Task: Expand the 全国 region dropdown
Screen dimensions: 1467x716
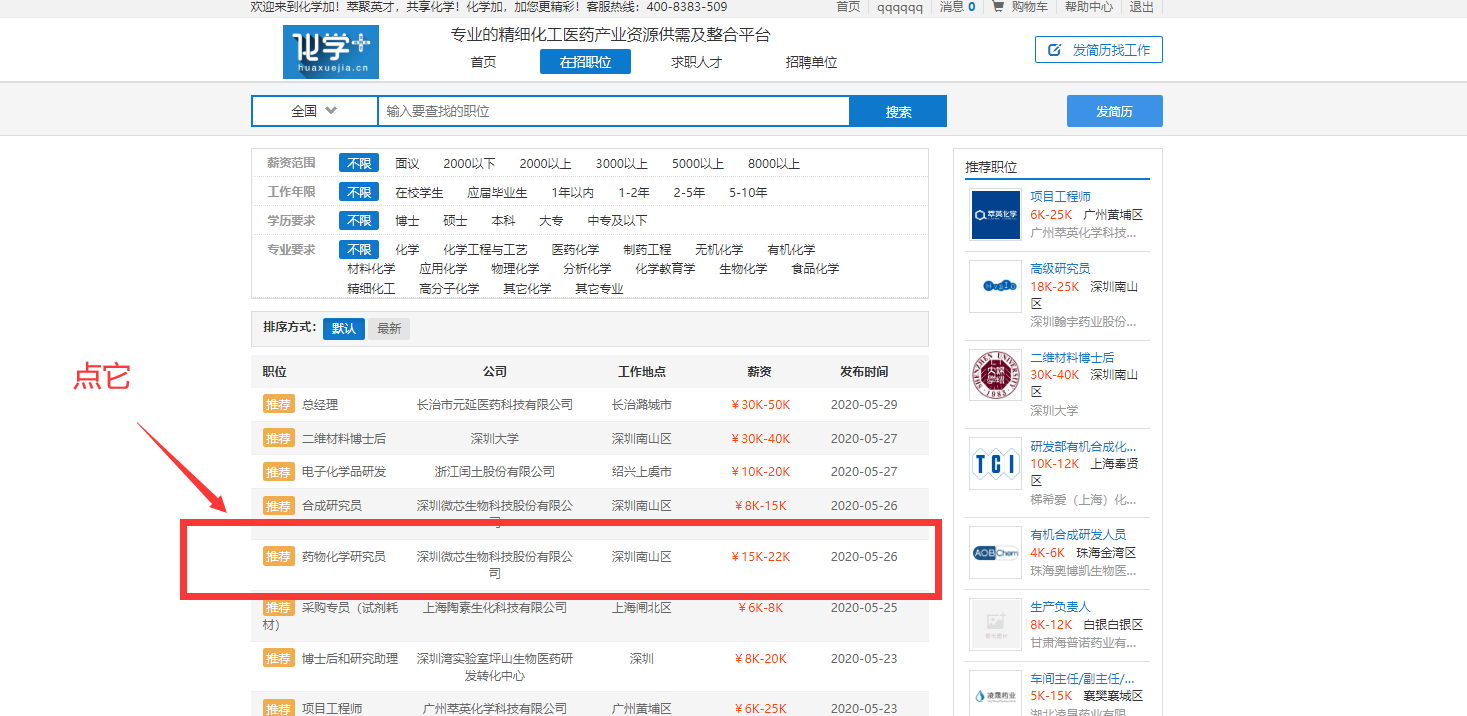Action: tap(314, 111)
